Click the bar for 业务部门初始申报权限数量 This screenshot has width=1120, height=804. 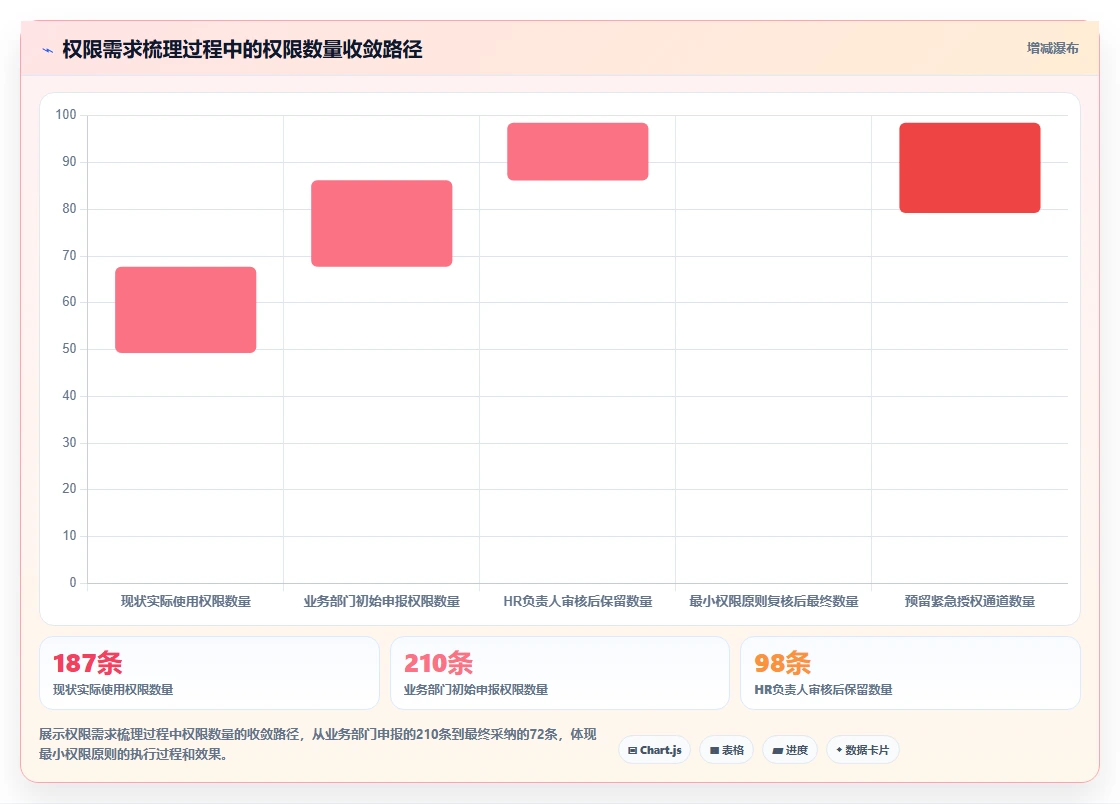coord(381,223)
